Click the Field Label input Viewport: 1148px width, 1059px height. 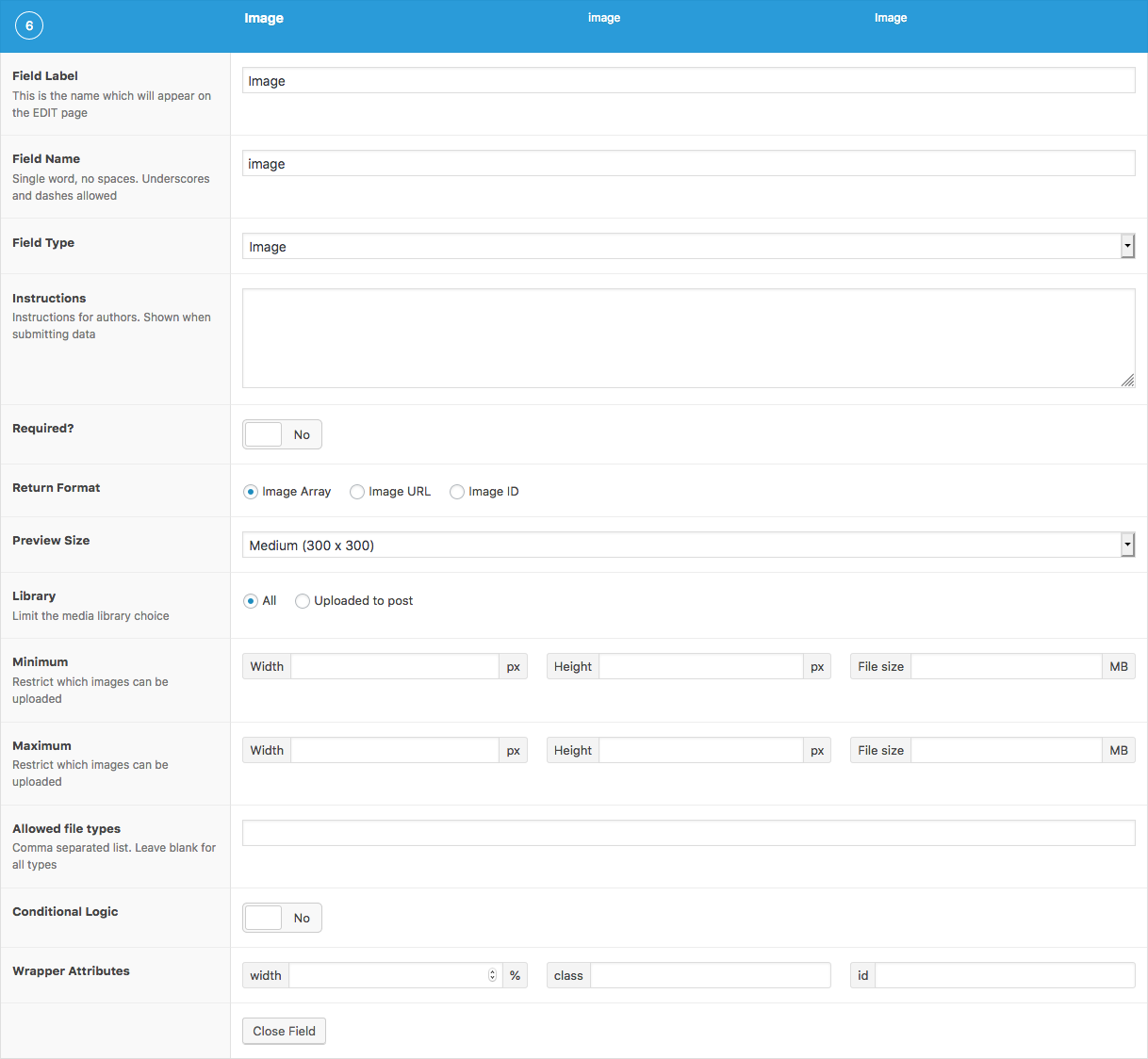(688, 80)
